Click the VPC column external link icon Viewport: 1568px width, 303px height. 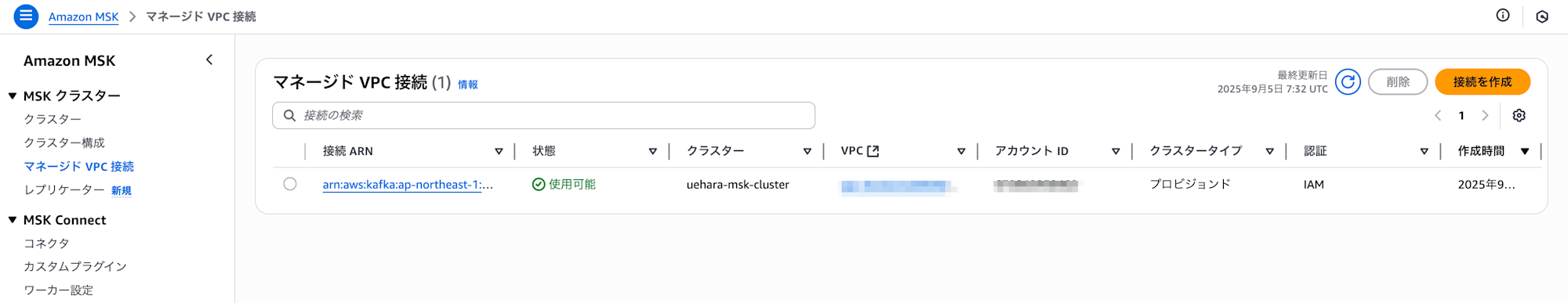pyautogui.click(x=873, y=151)
